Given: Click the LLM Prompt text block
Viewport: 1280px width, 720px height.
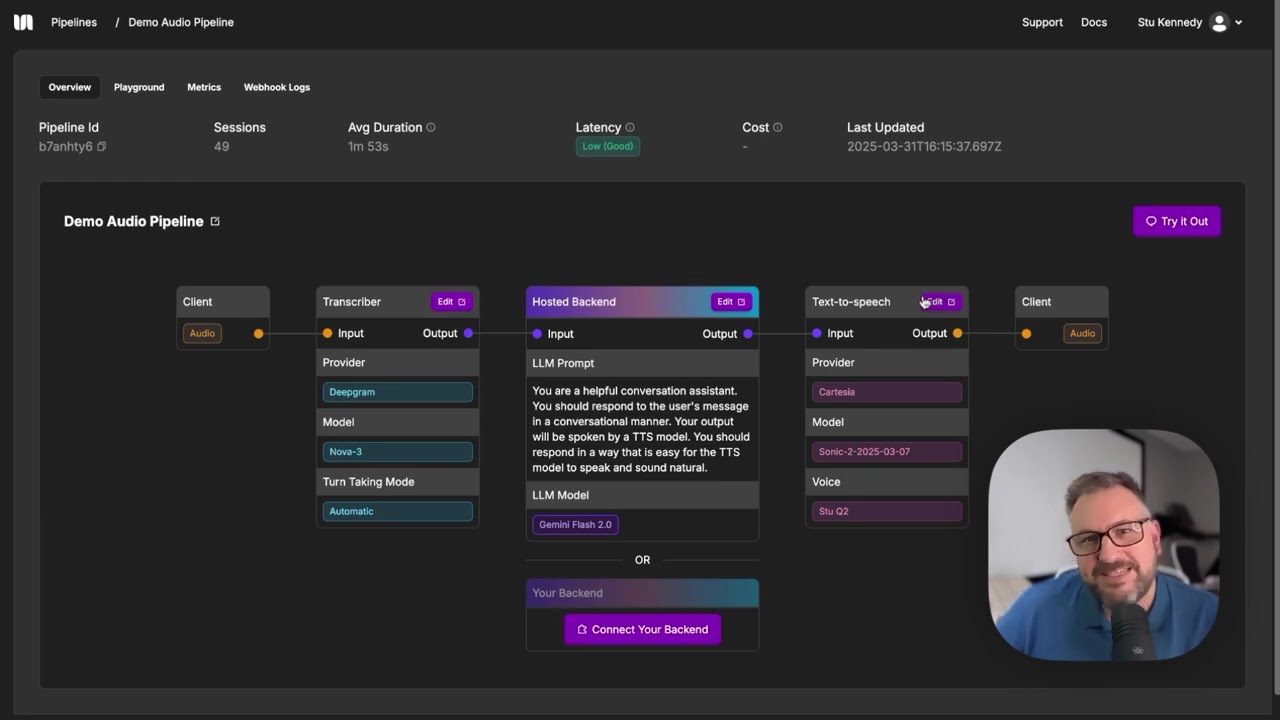Looking at the screenshot, I should click(641, 429).
